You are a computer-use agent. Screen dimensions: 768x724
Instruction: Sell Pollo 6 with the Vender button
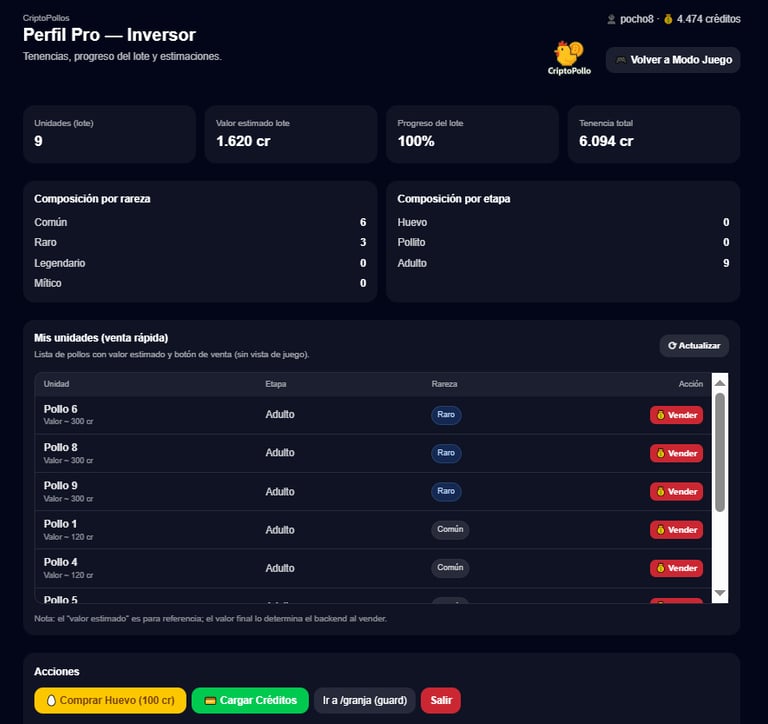[x=676, y=415]
